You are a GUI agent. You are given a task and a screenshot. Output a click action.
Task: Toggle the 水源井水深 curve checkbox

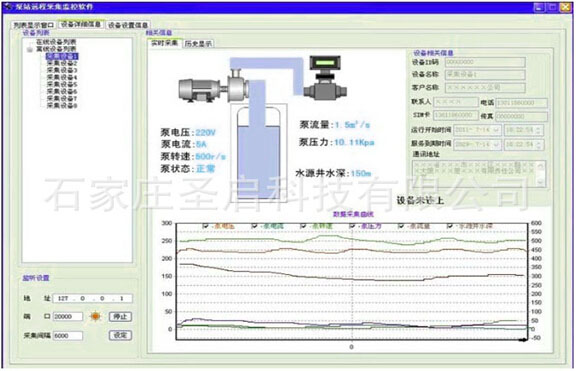[x=450, y=226]
